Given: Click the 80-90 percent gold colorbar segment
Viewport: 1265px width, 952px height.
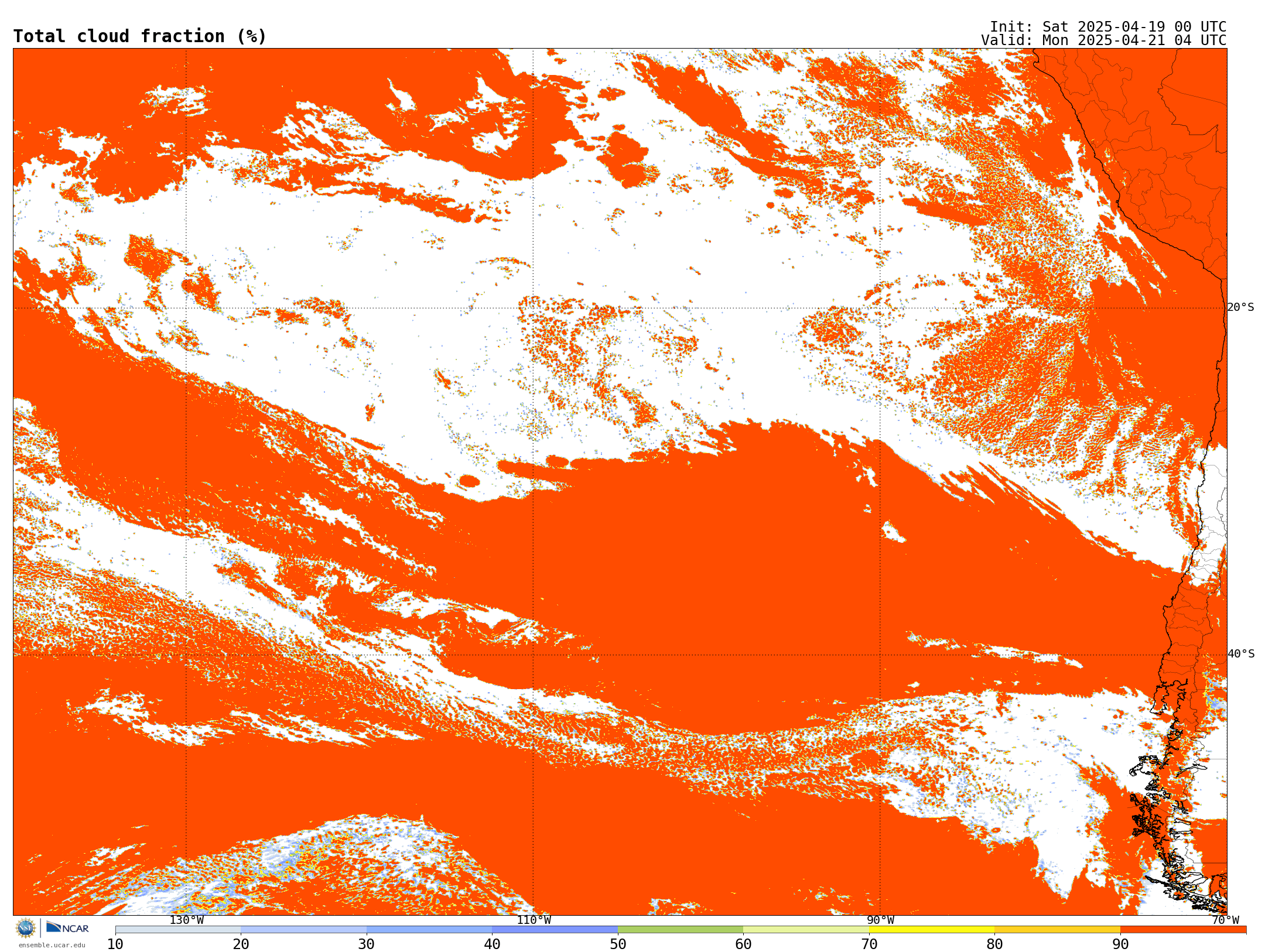Looking at the screenshot, I should [1058, 930].
